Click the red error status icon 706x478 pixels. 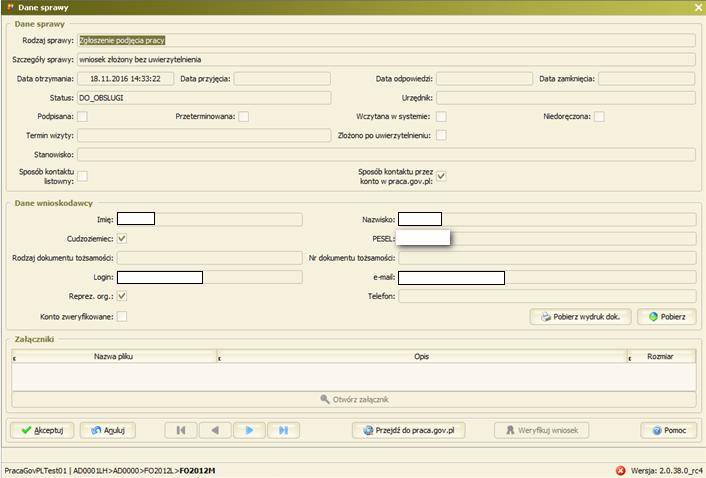tap(621, 471)
